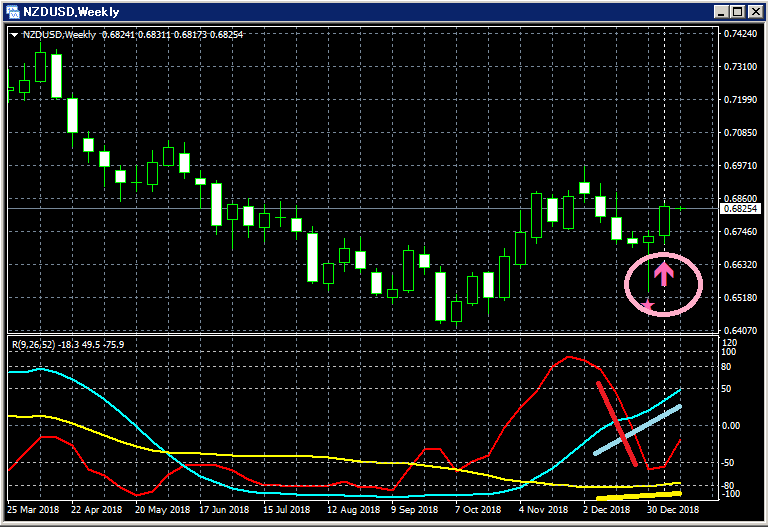Click price scale value 0.73100
Image resolution: width=768 pixels, height=527 pixels.
740,67
